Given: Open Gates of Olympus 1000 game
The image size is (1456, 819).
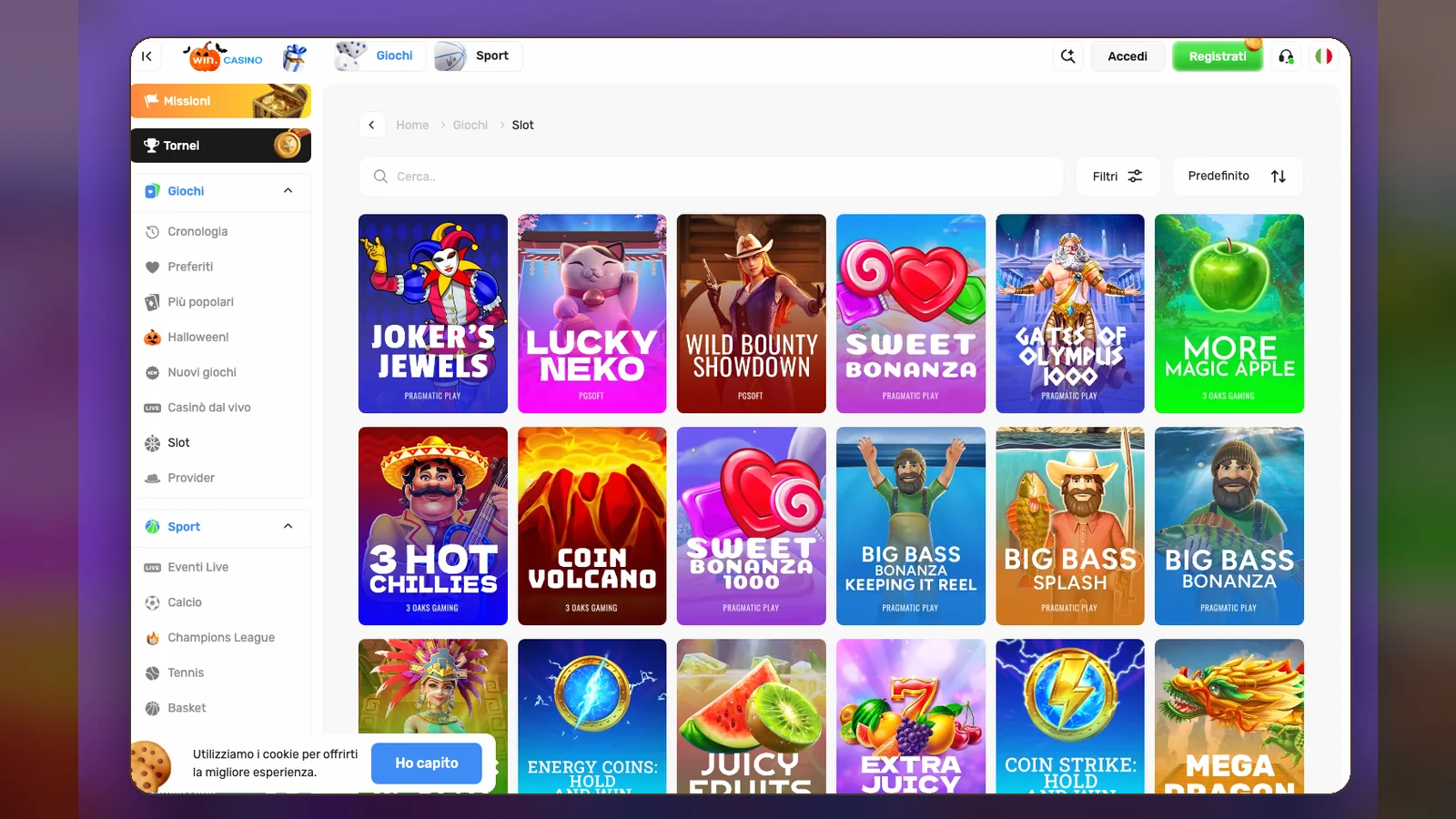Looking at the screenshot, I should pyautogui.click(x=1070, y=314).
